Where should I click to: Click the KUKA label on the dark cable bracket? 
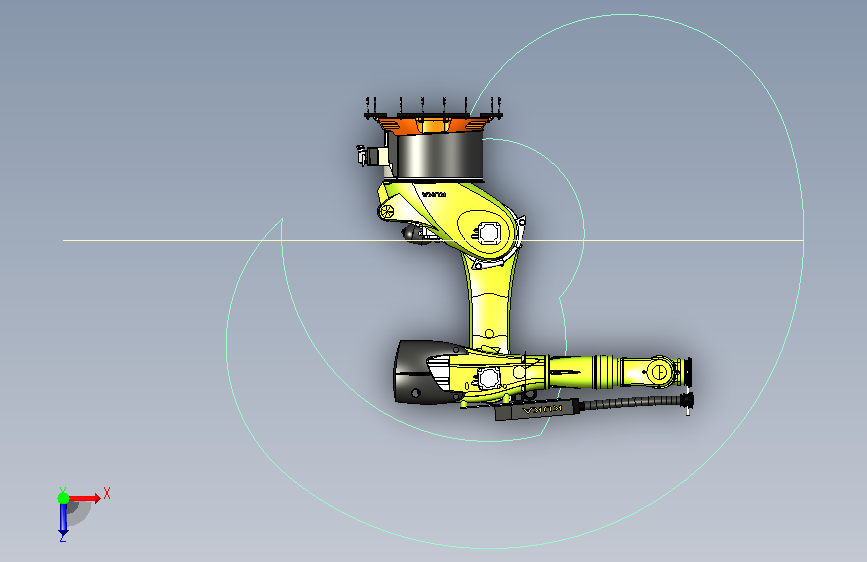pyautogui.click(x=542, y=410)
